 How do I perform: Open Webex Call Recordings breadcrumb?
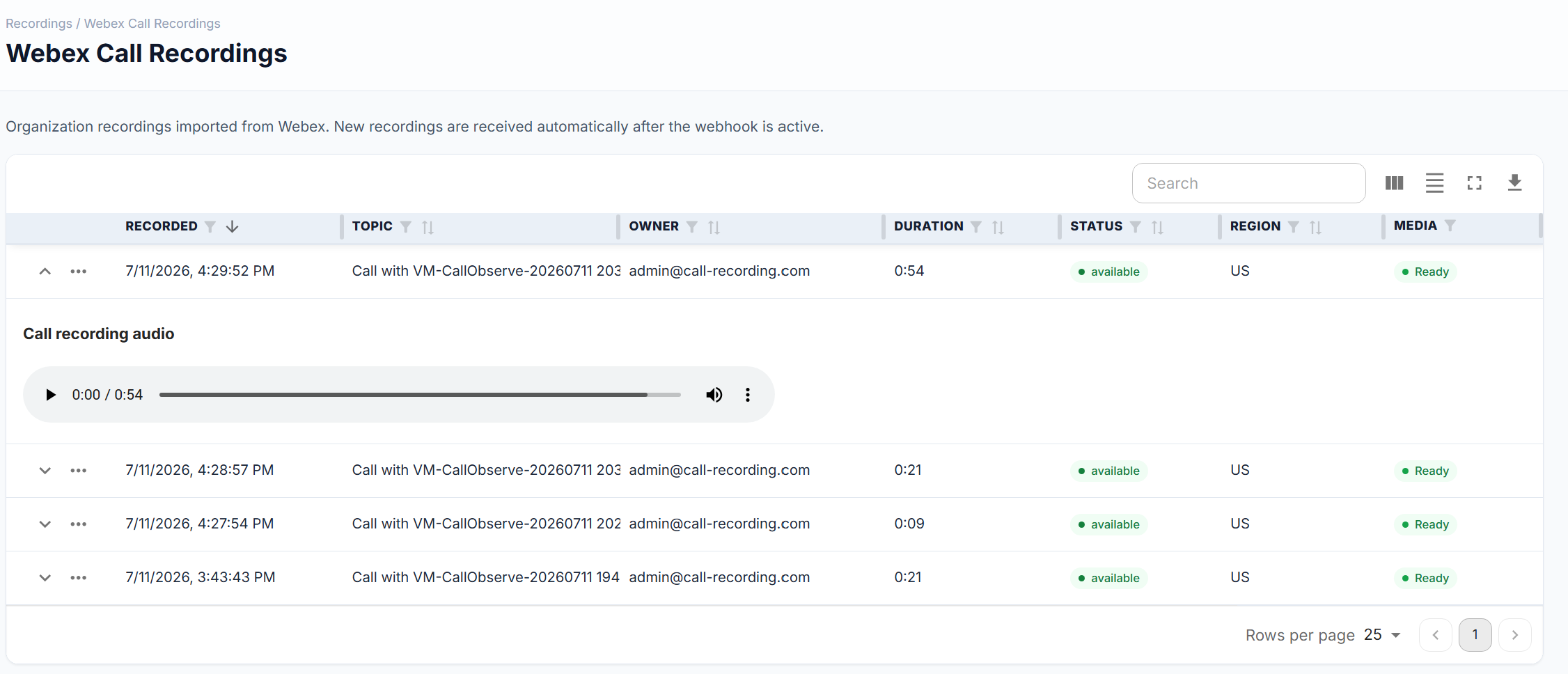(152, 24)
